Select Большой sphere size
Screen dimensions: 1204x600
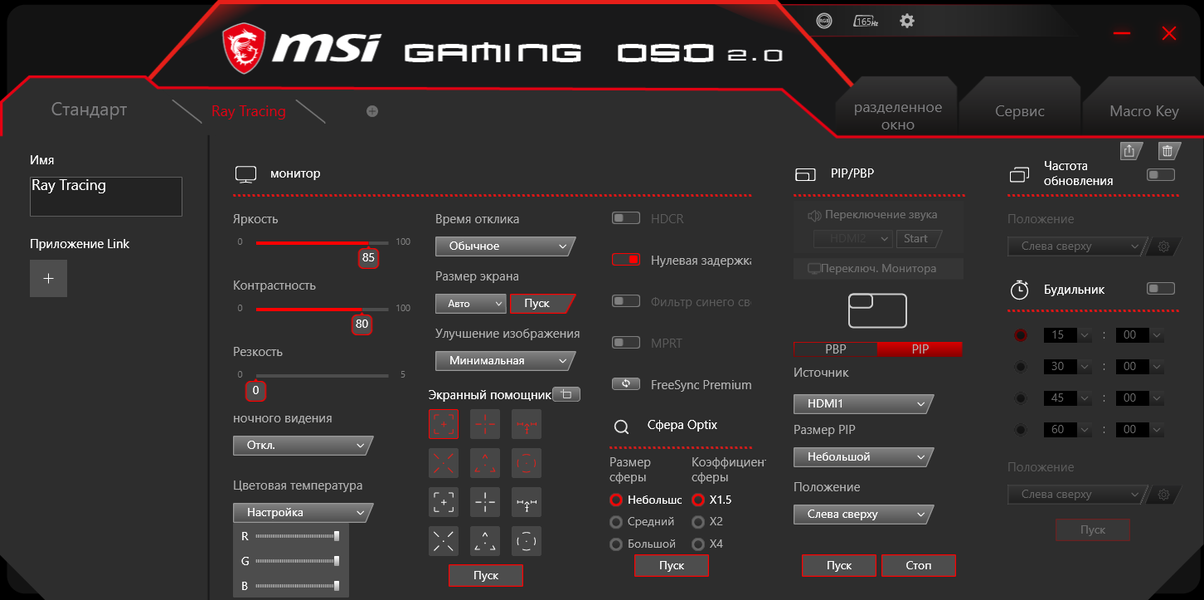(616, 544)
